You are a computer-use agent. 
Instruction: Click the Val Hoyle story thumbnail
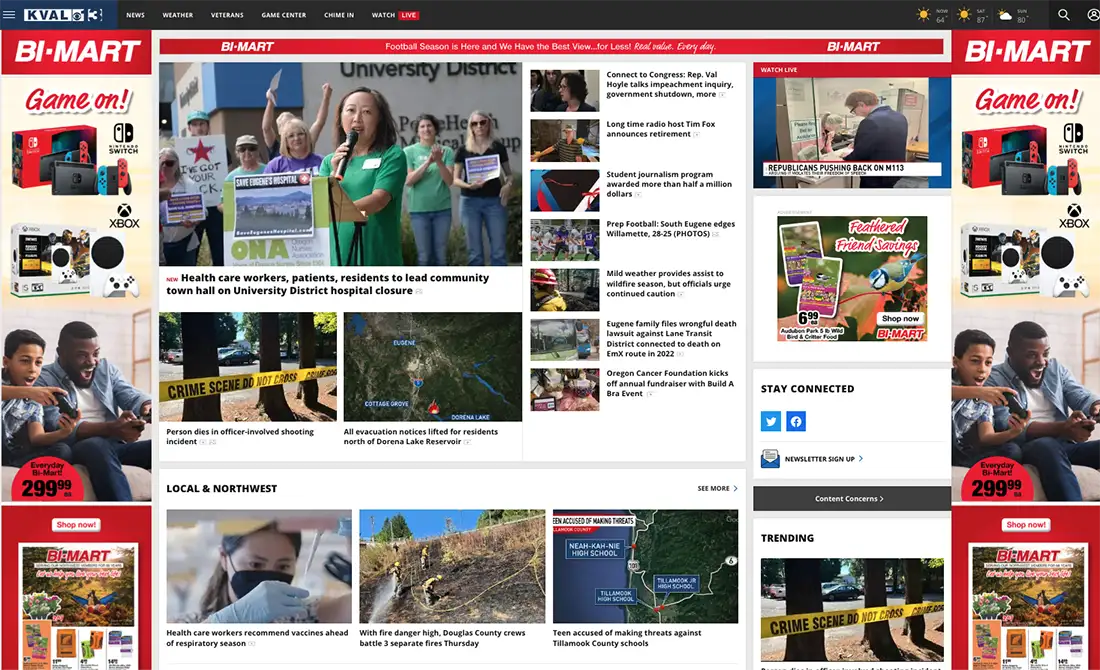click(565, 91)
